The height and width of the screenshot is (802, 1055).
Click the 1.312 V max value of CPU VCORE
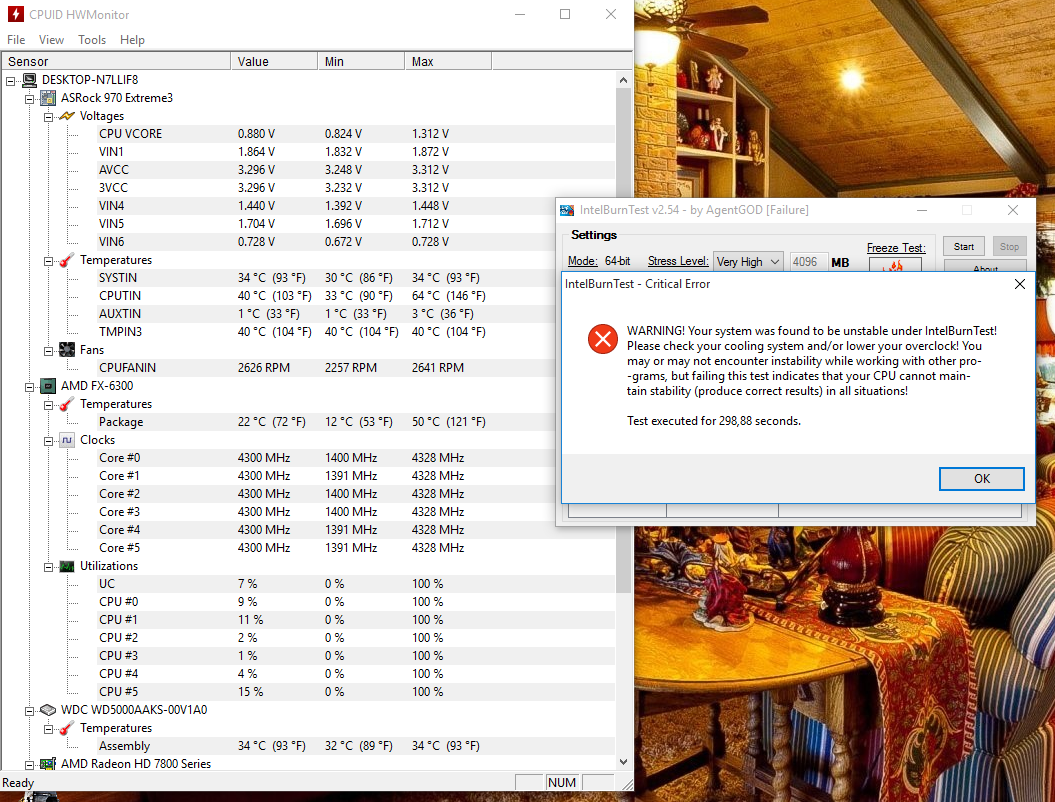[431, 134]
